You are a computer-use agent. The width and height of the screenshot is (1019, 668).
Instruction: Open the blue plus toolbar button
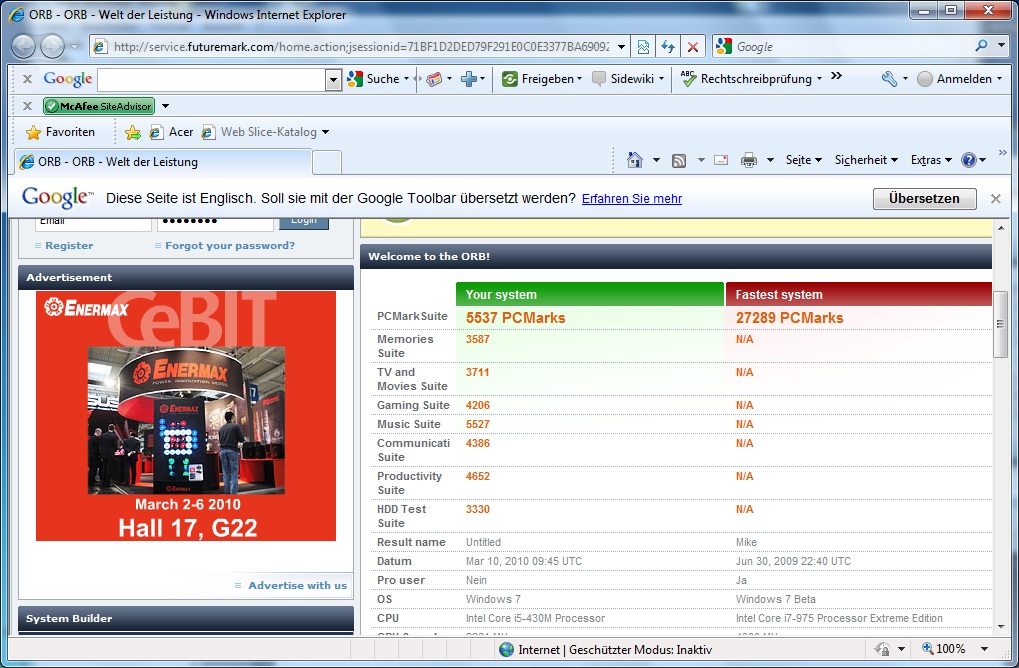[469, 79]
